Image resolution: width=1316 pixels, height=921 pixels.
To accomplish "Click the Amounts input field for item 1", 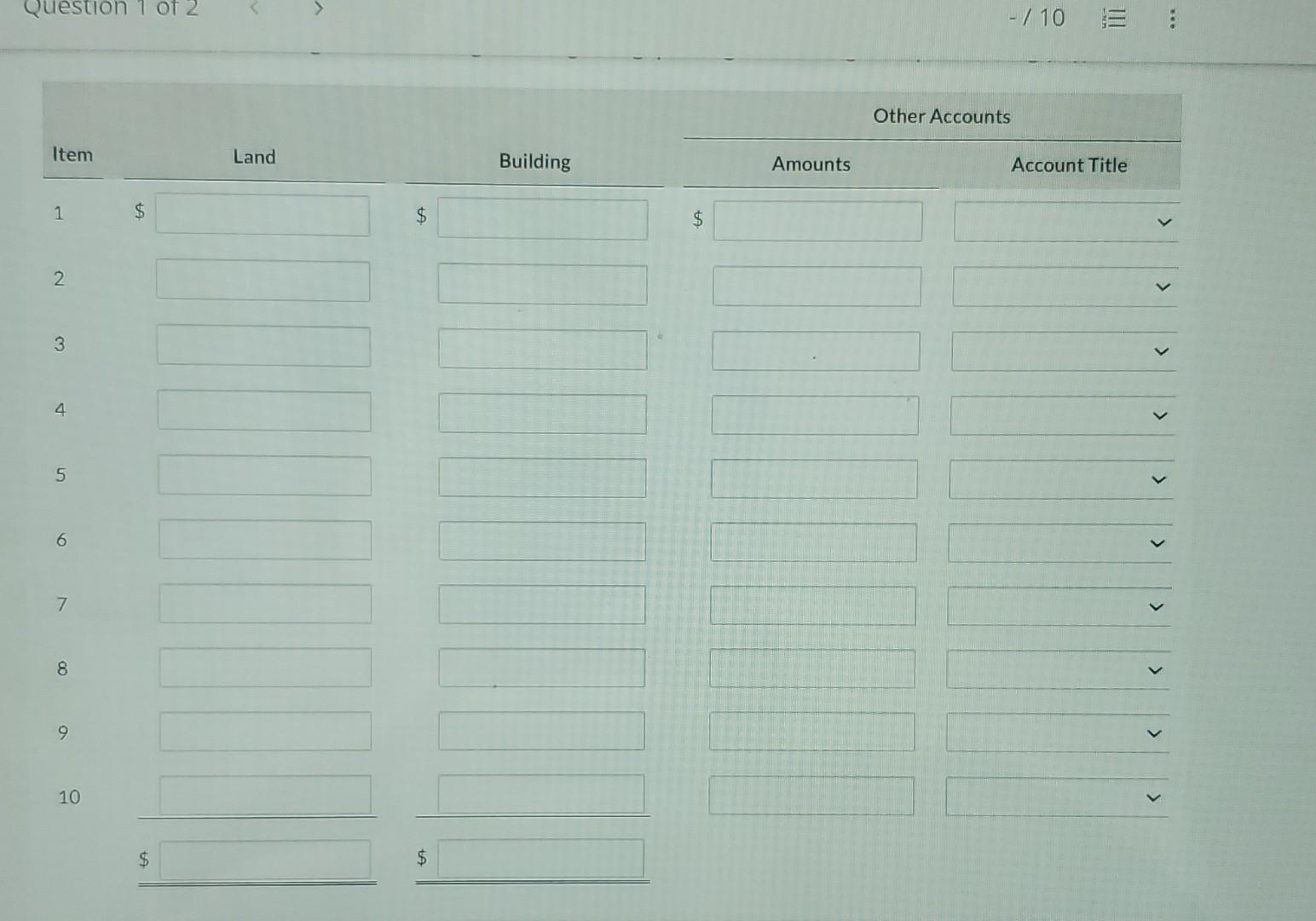I will (817, 223).
